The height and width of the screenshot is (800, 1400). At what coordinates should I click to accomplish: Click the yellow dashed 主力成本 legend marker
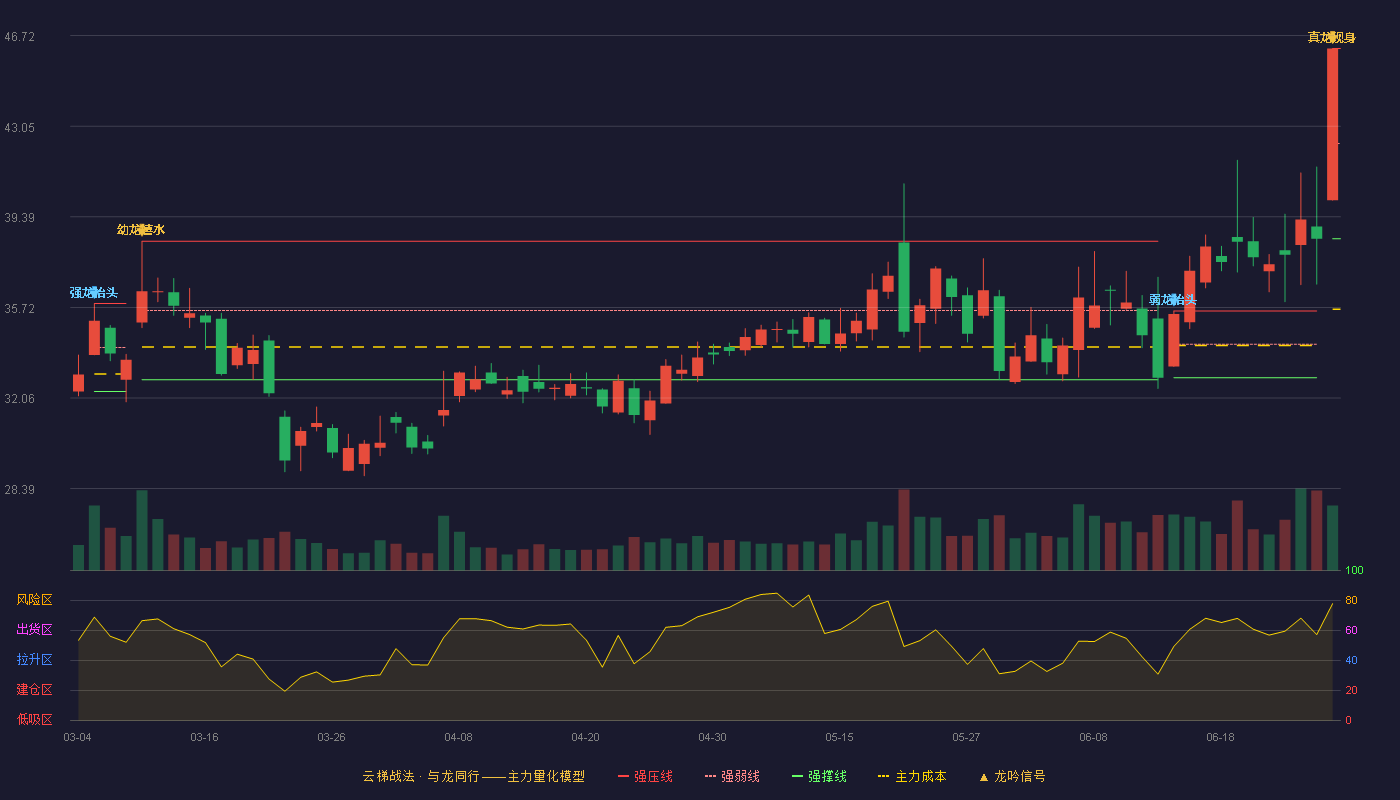click(x=883, y=776)
